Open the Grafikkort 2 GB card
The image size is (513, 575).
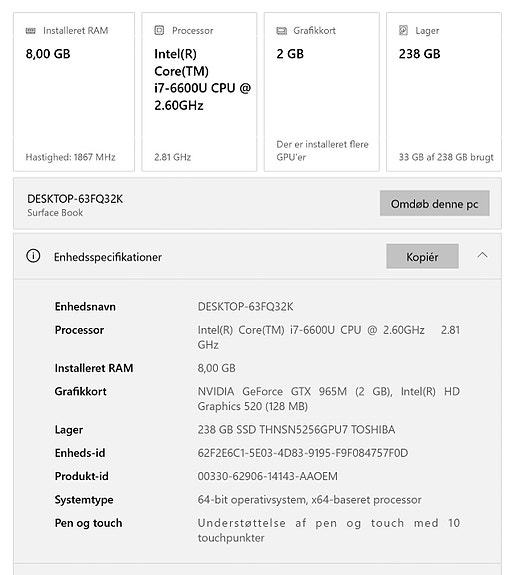tap(322, 92)
